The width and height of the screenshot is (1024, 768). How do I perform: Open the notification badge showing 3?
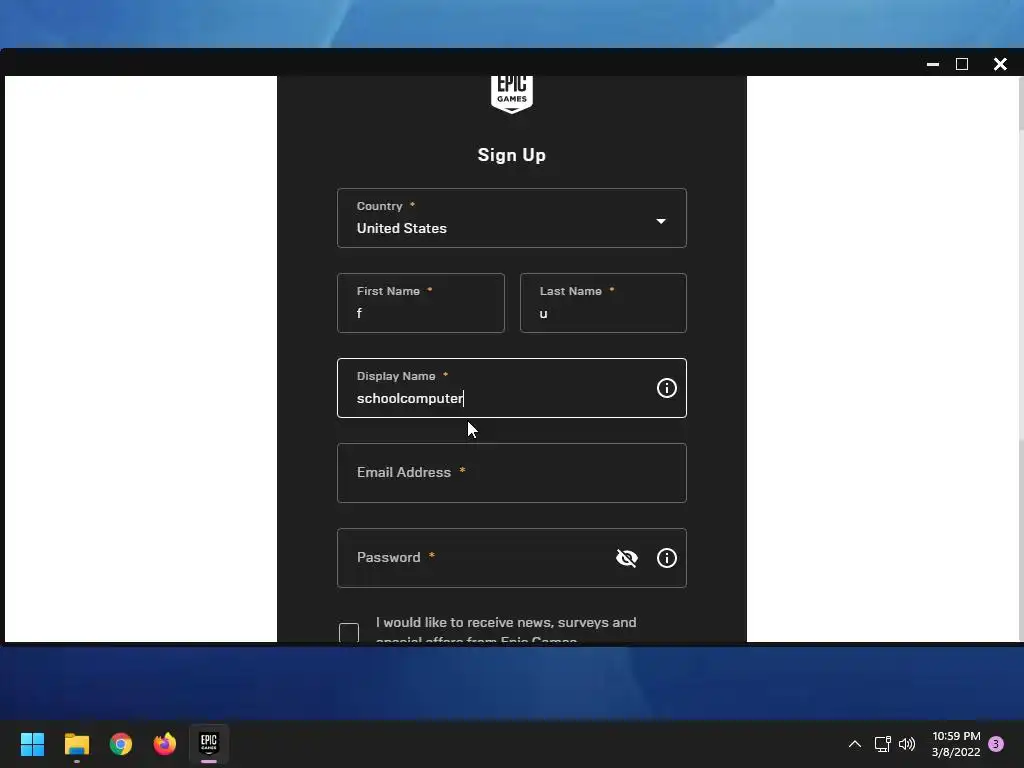996,744
